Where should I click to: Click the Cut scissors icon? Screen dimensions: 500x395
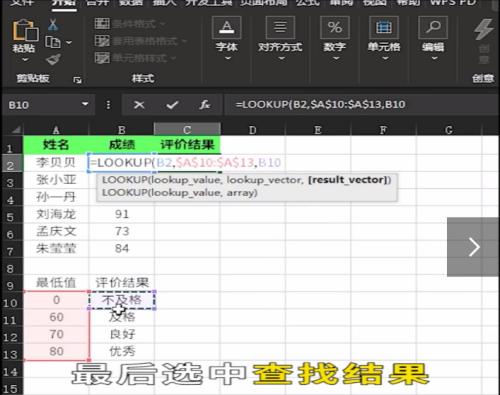click(x=53, y=25)
